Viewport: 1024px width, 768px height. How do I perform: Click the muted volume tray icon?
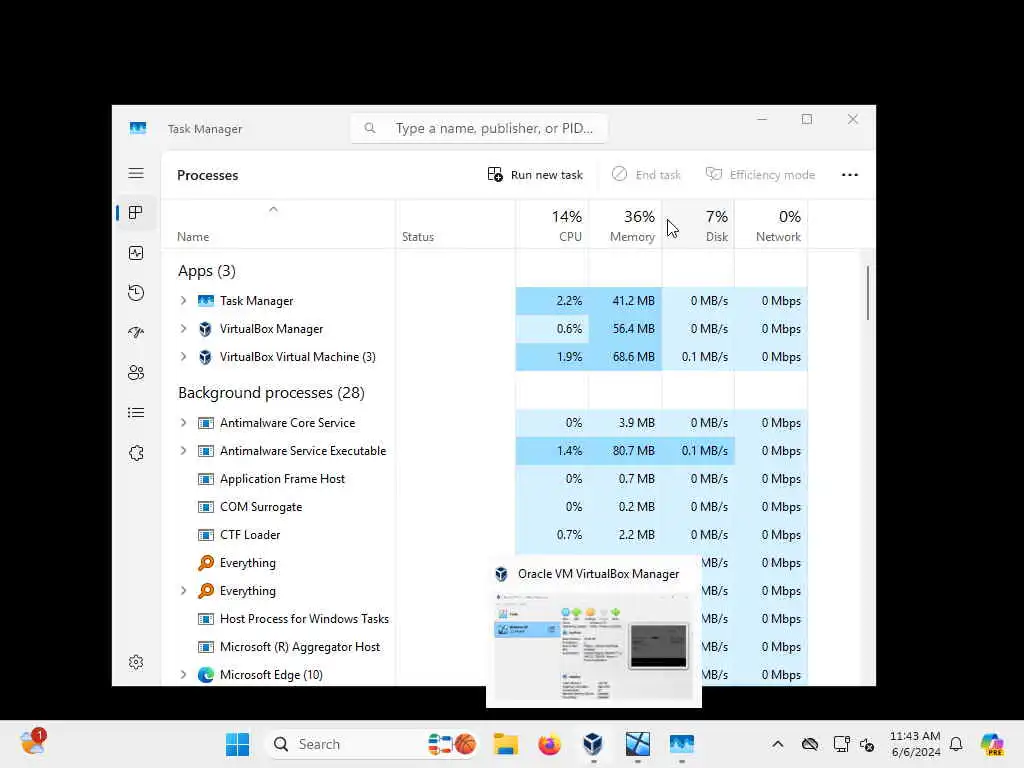point(867,744)
